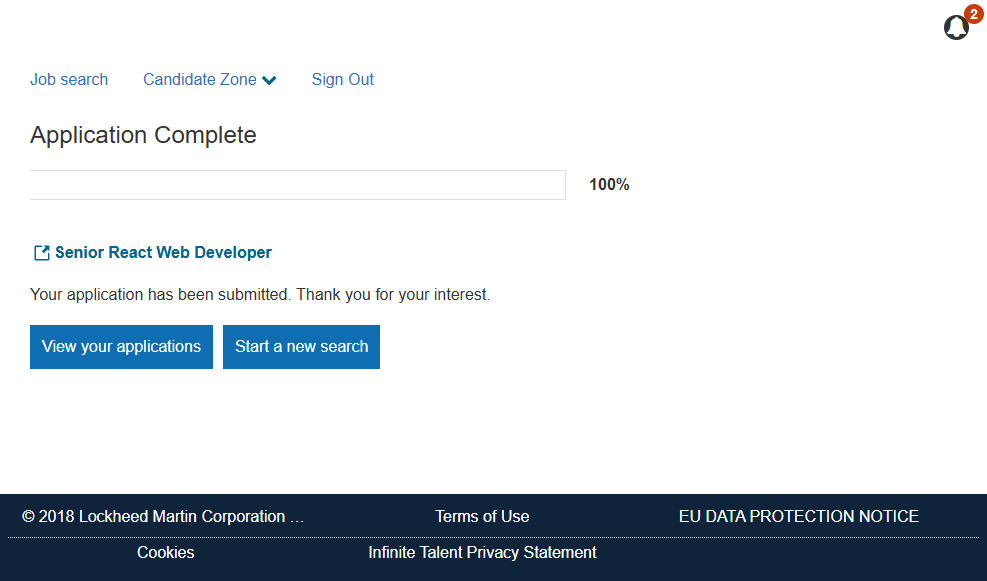Click the 2018 Lockheed Martin Corporation copyright

point(154,517)
